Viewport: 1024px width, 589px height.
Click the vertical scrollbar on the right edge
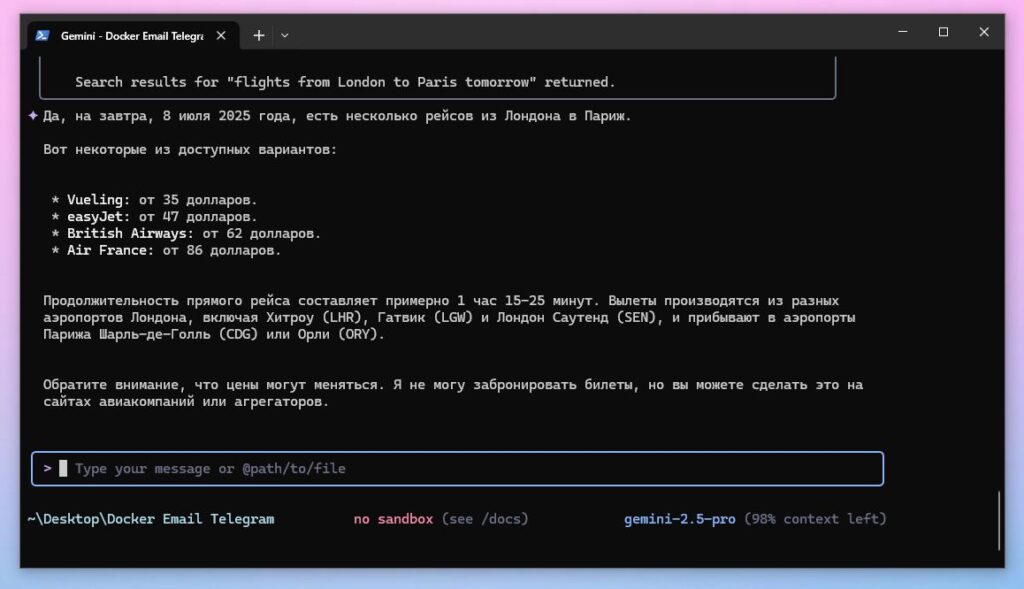click(x=999, y=520)
